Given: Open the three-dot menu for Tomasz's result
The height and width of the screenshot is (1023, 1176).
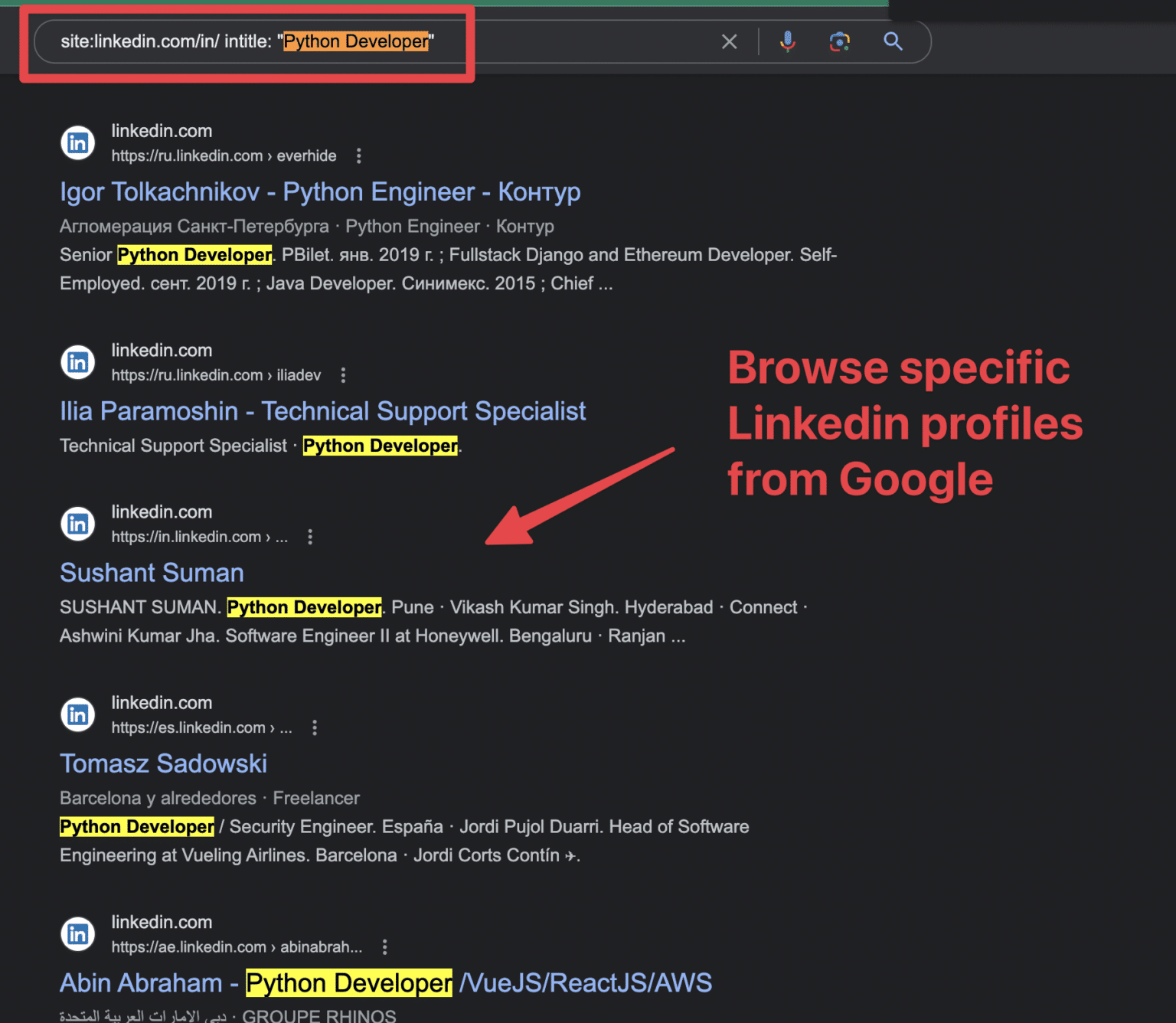Looking at the screenshot, I should 315,727.
